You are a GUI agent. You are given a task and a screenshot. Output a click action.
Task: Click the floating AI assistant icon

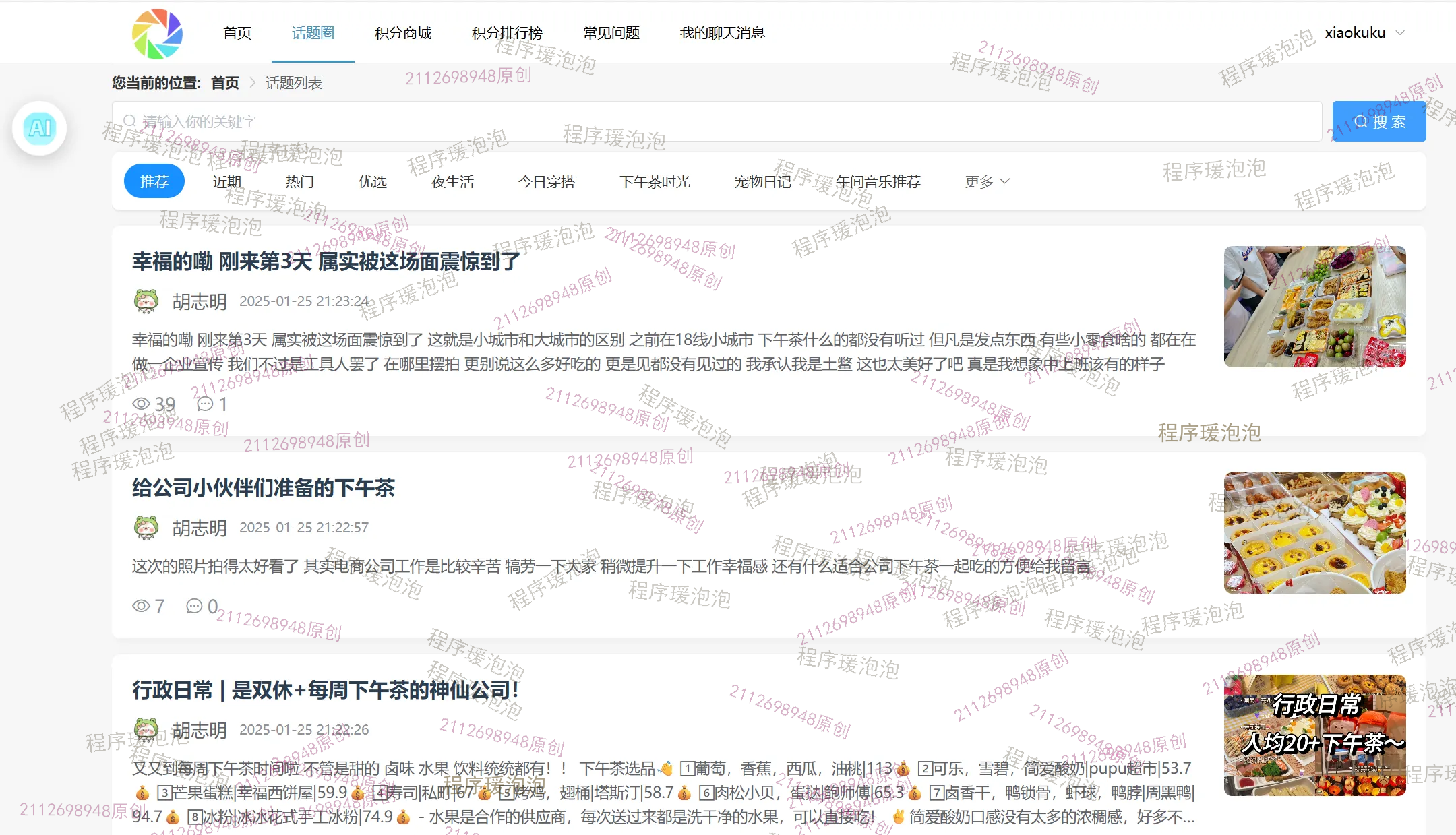pyautogui.click(x=40, y=128)
